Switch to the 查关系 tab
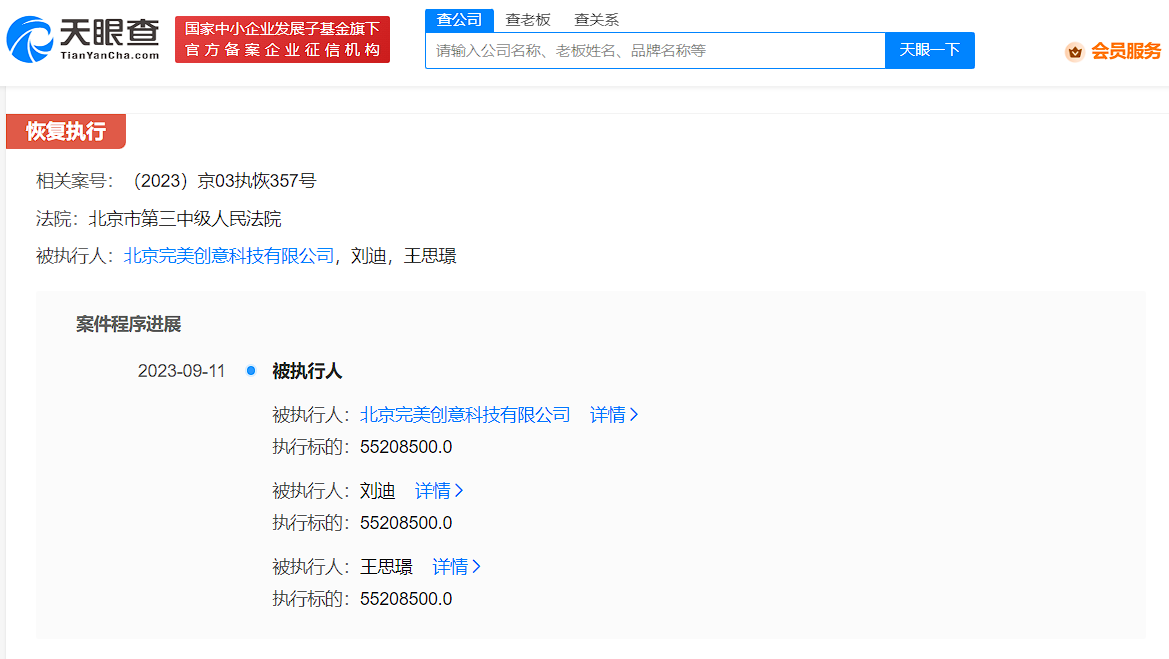Screen dimensions: 1169x659 596,20
